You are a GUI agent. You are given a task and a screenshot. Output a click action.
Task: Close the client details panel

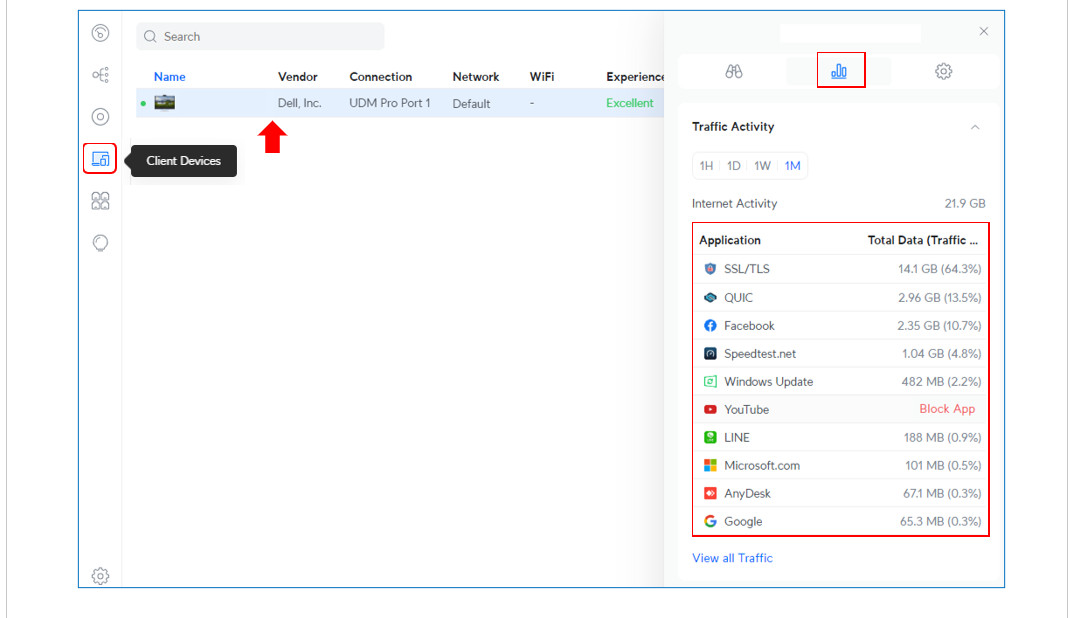click(983, 32)
